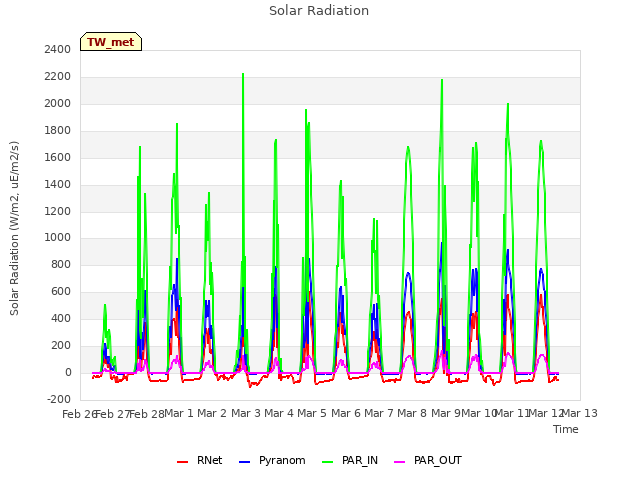The height and width of the screenshot is (480, 640).
Task: Click the 1200 y-axis tick label
Action: tap(58, 211)
